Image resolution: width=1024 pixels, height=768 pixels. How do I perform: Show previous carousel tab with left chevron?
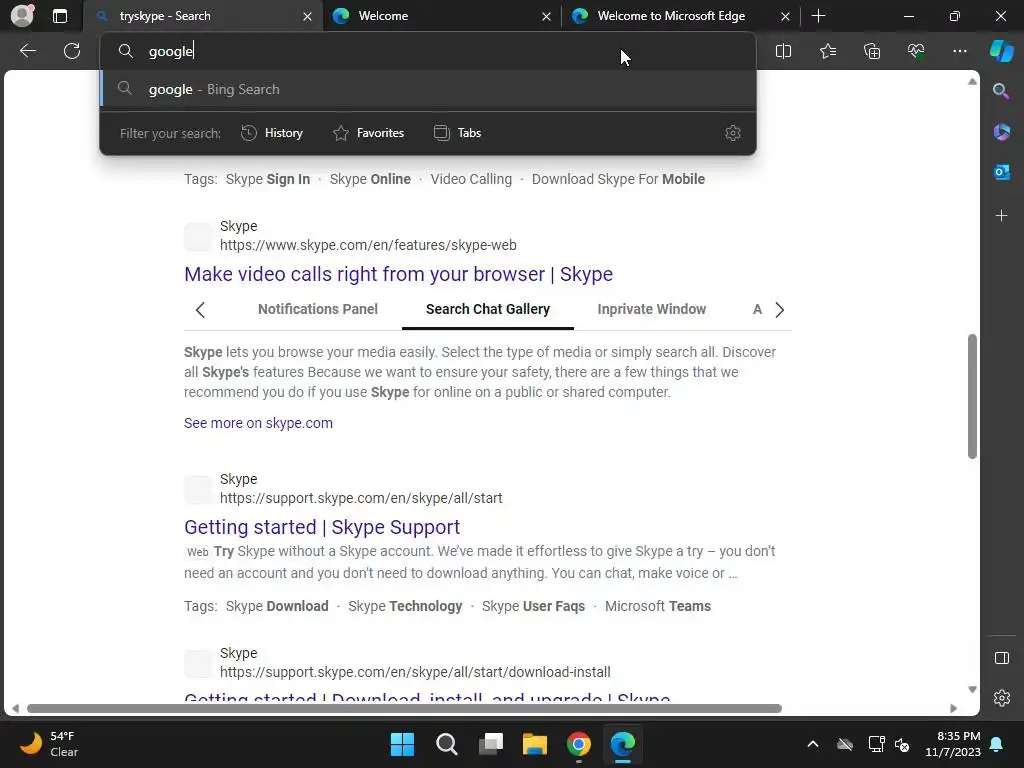200,310
